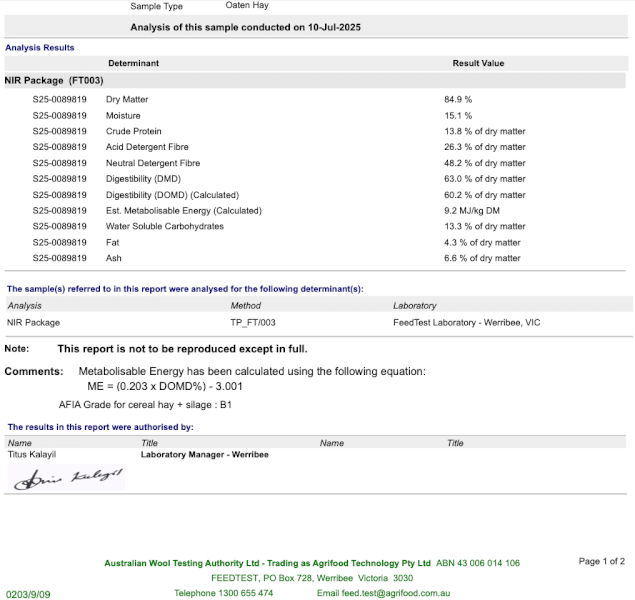Click the Ash sample ID S25-0089819
The width and height of the screenshot is (635, 600).
pyautogui.click(x=59, y=258)
